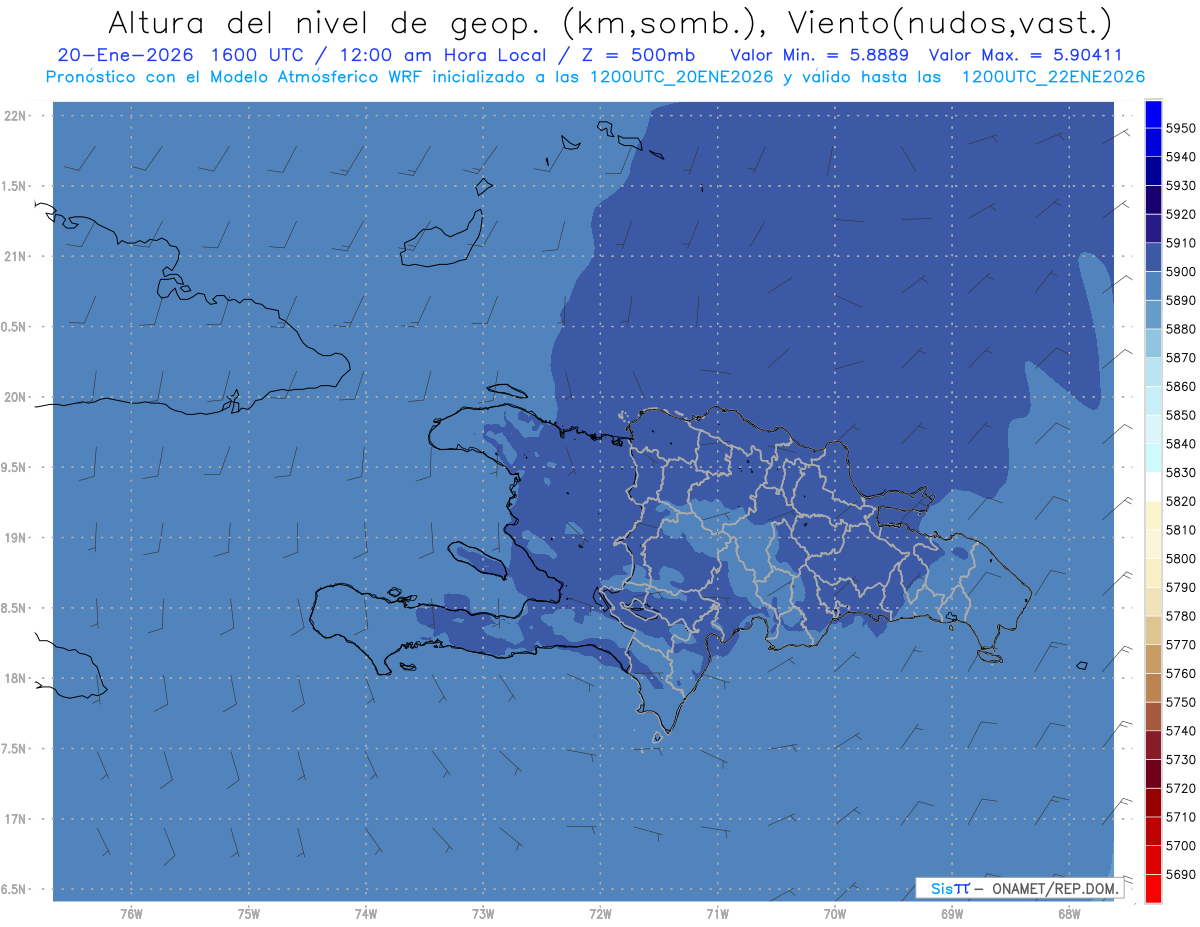Click the '73W' longitude label
Image resolution: width=1200 pixels, height=927 pixels.
pos(483,914)
